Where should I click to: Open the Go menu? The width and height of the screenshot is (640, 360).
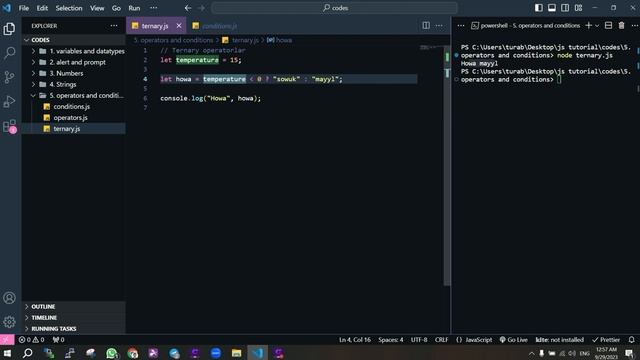point(116,8)
